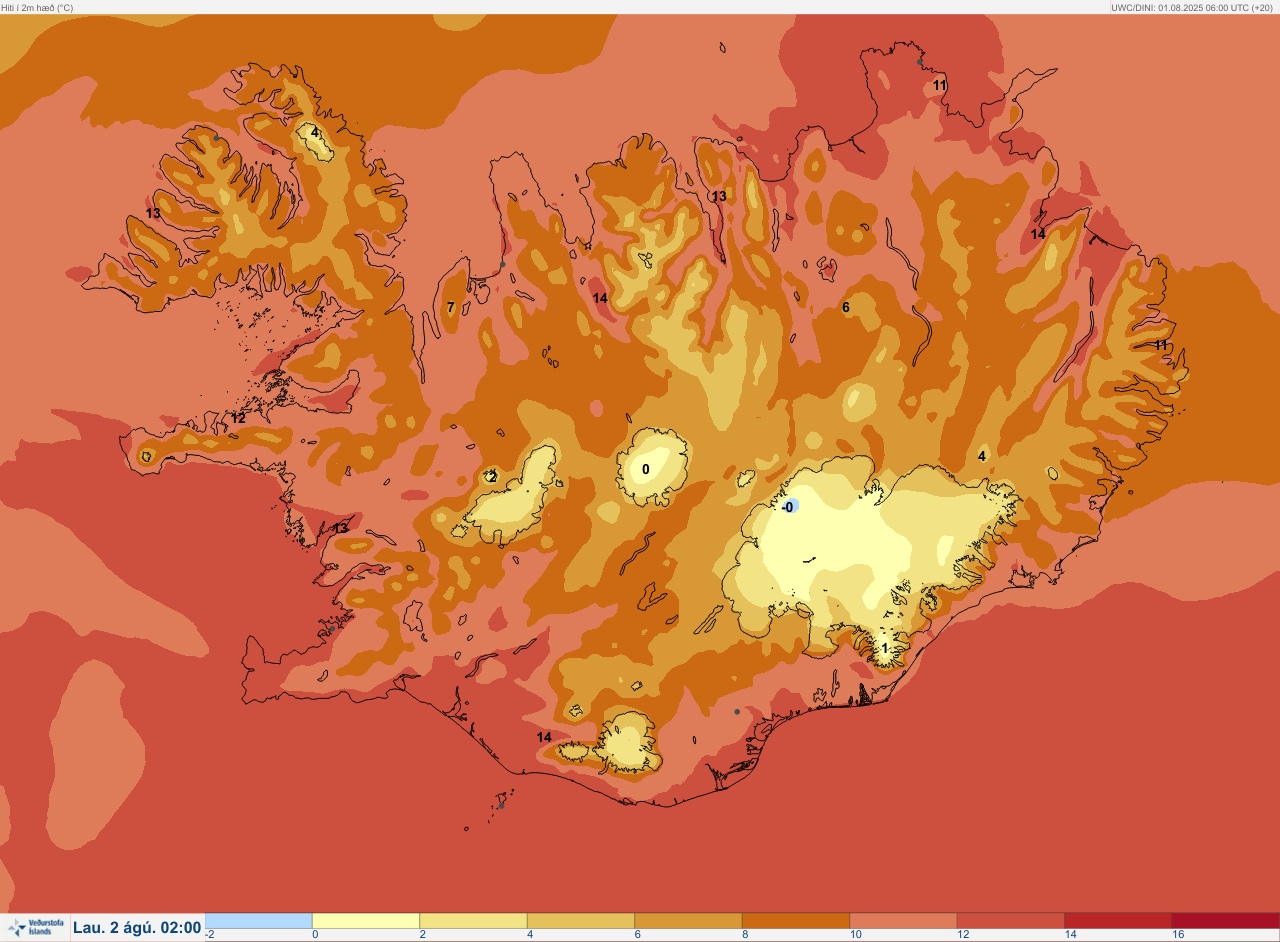Click the 11 label in the far northeast
Image resolution: width=1280 pixels, height=942 pixels.
[940, 85]
